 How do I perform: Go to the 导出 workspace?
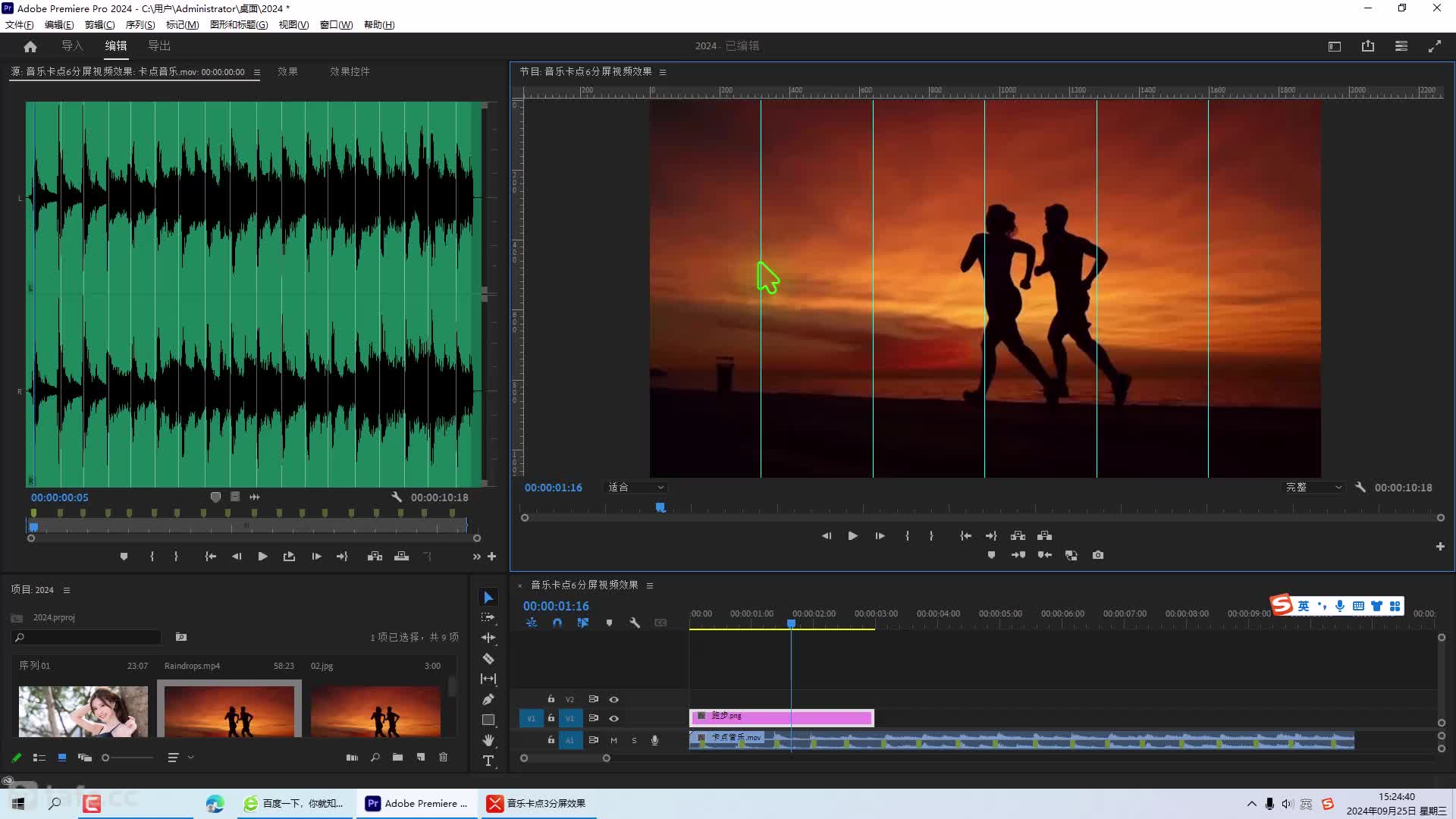tap(159, 45)
